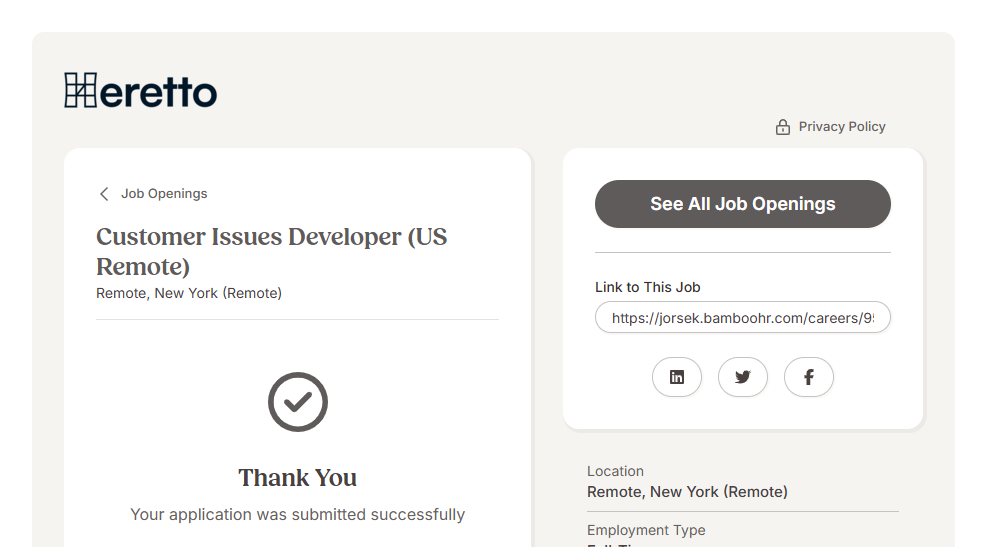The height and width of the screenshot is (547, 987).
Task: Click the back chevron arrow
Action: click(x=104, y=194)
